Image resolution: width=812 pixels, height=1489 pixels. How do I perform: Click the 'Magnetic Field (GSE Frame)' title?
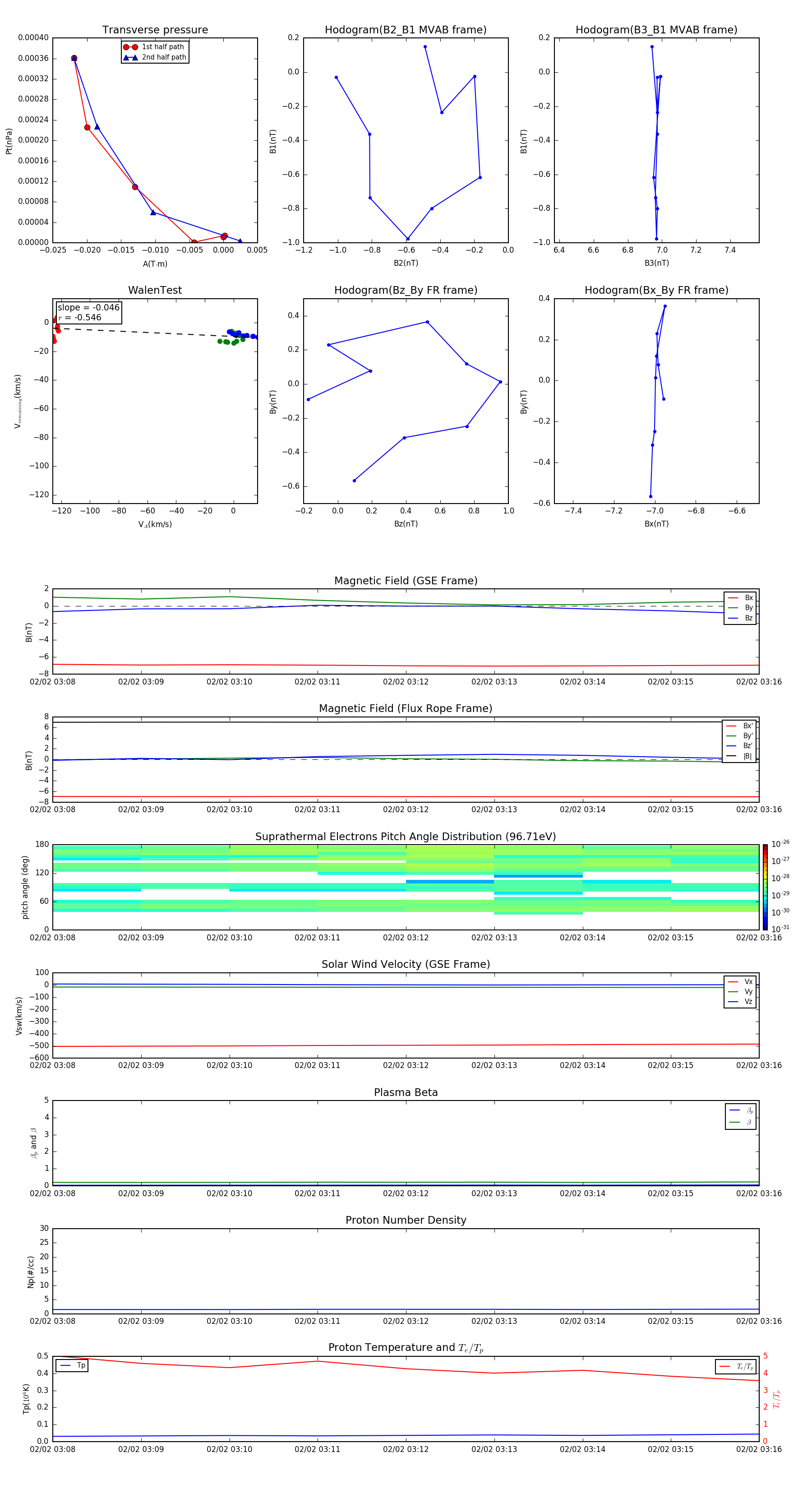[406, 581]
